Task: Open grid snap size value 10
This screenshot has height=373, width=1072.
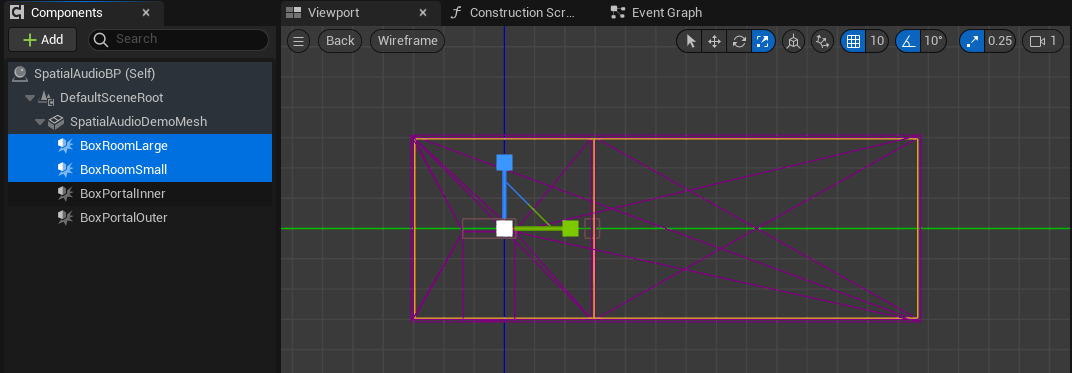Action: 877,41
